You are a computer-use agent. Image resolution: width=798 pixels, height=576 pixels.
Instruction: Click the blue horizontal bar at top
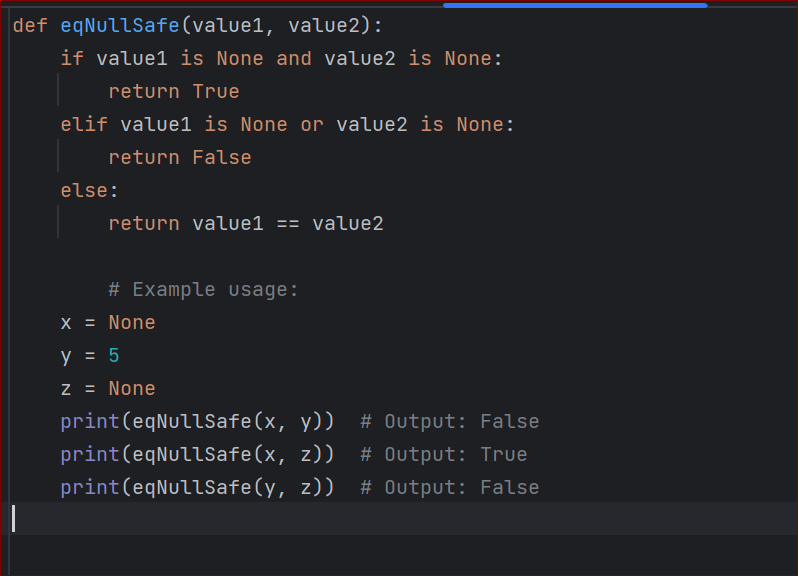[x=575, y=5]
